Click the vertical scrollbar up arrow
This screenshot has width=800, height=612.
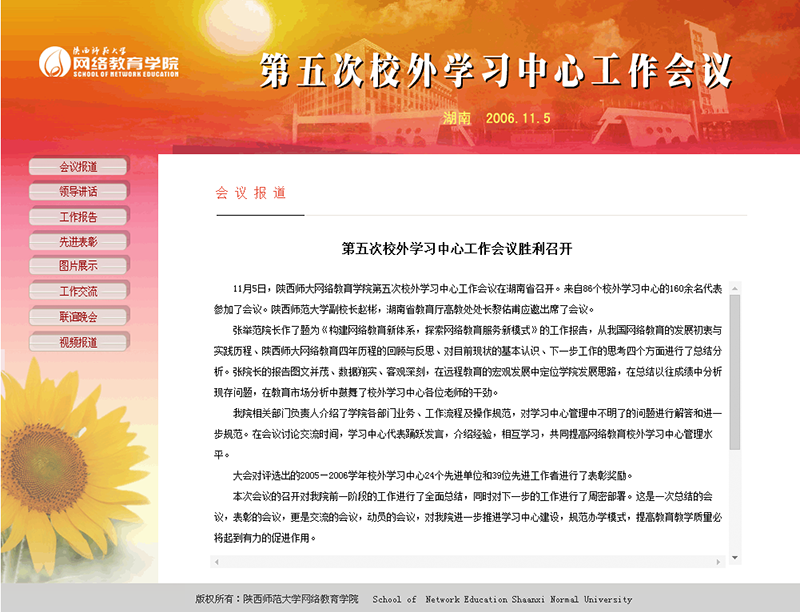click(x=735, y=289)
